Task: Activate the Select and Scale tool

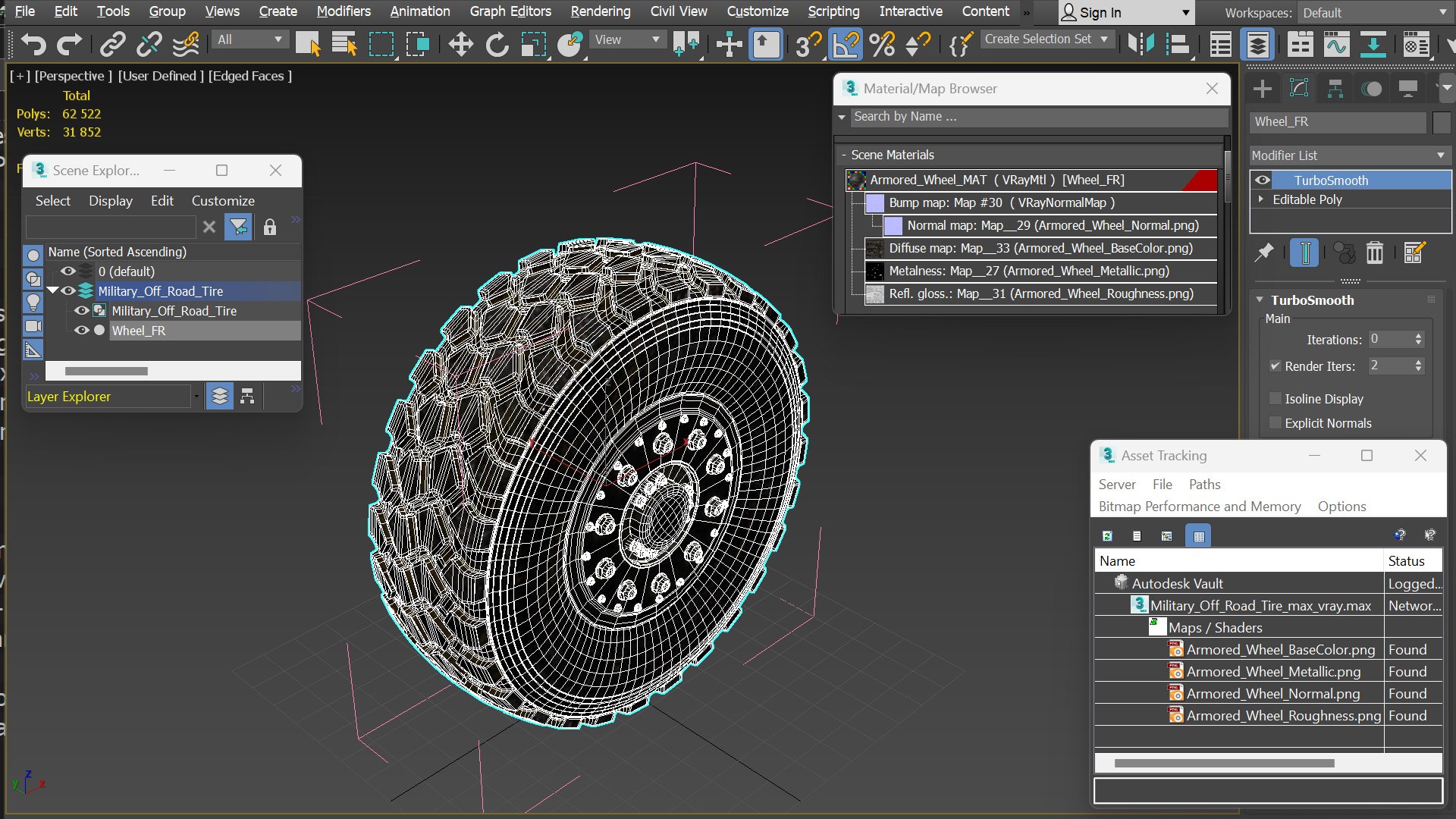Action: (533, 44)
